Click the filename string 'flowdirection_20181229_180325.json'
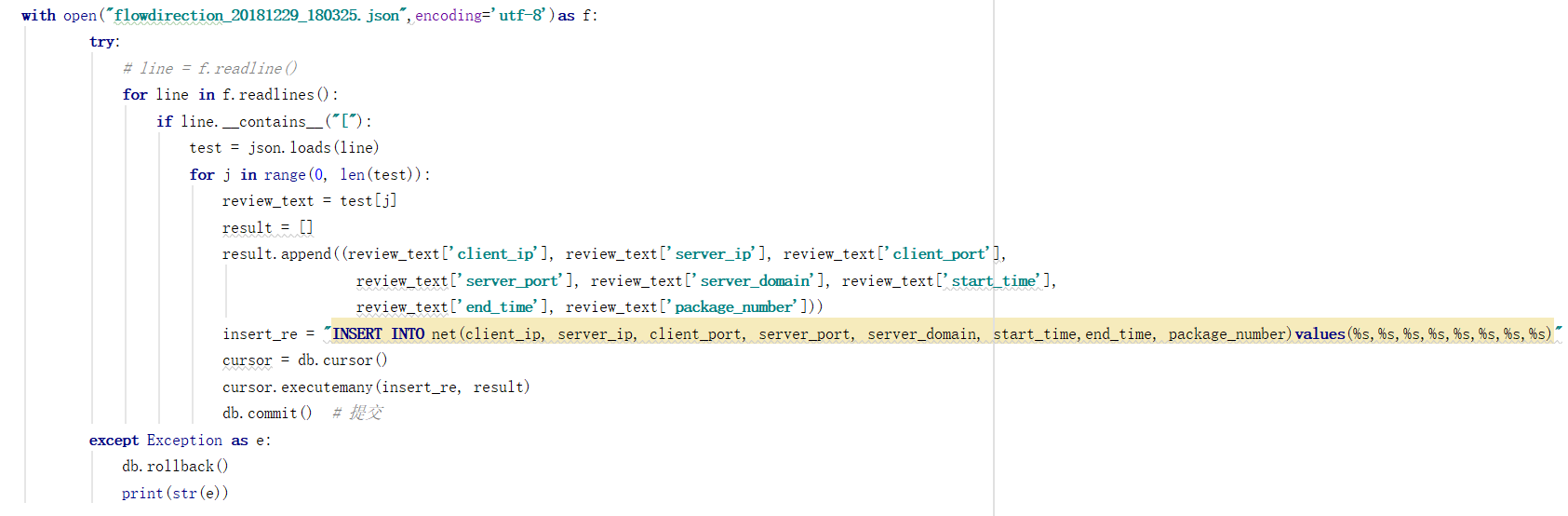 [x=259, y=15]
